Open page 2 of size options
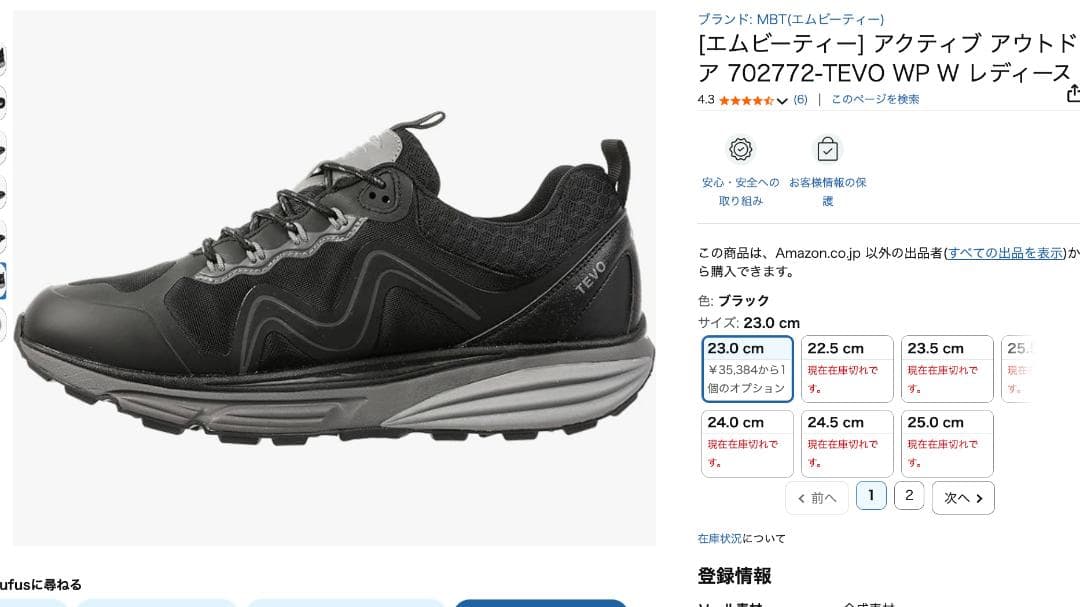Viewport: 1080px width, 607px height. [x=909, y=495]
